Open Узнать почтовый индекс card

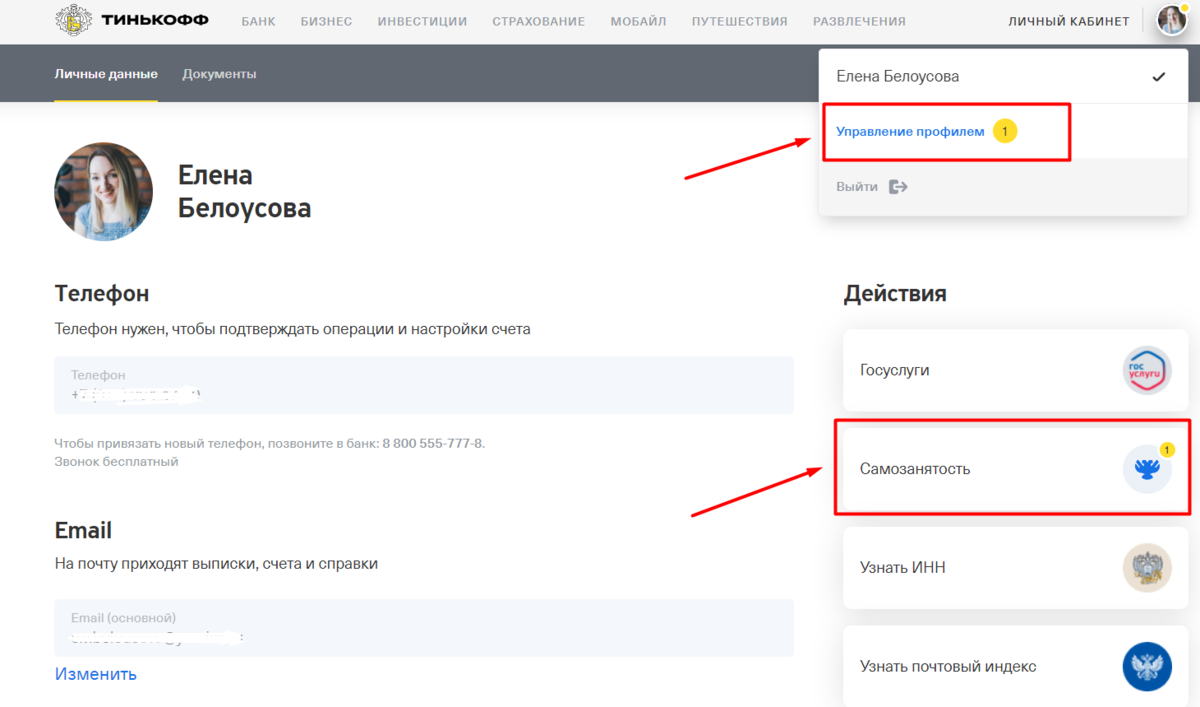coord(1016,666)
